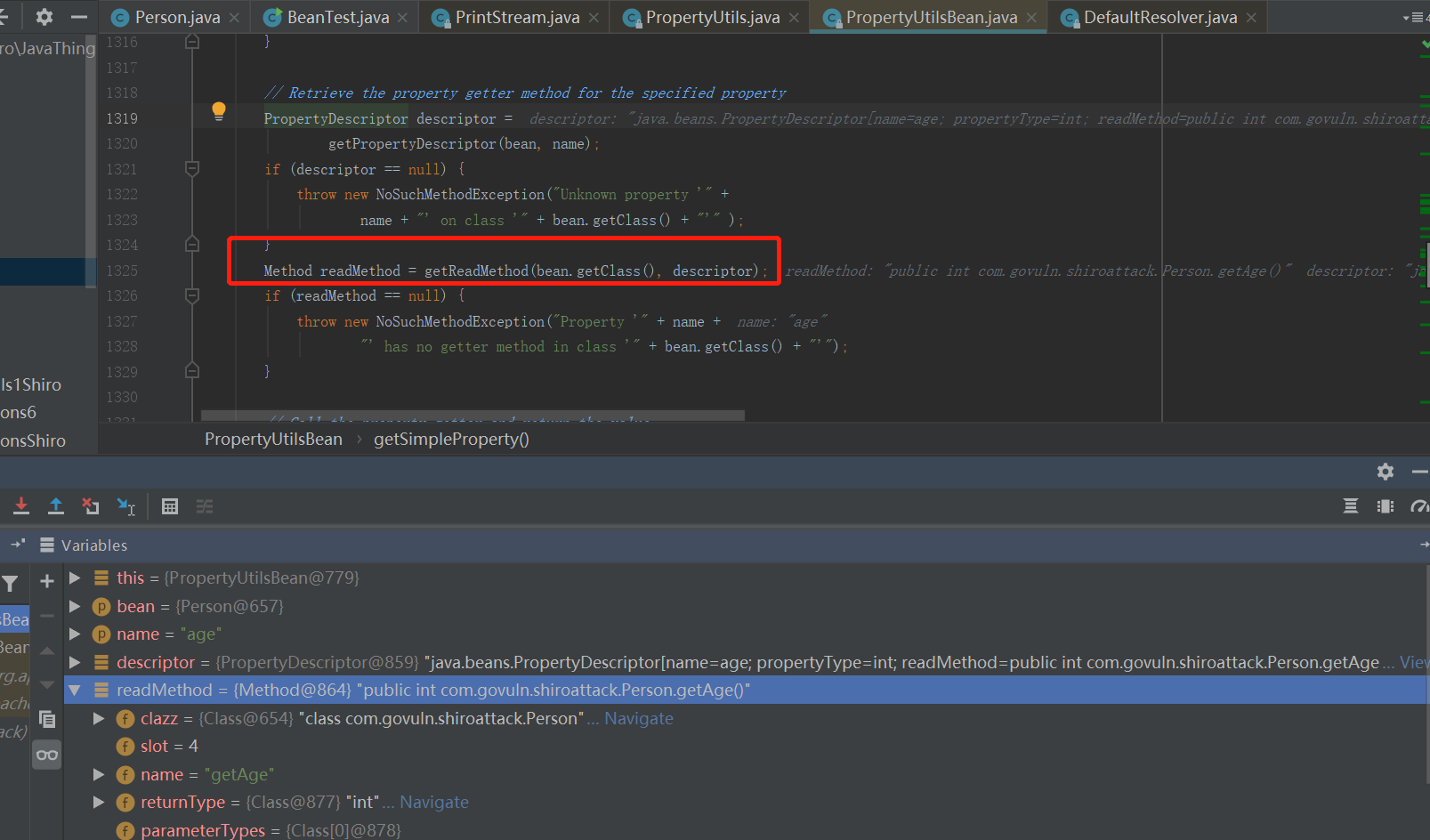Click the lightbulb intention icon on line 1319
The height and width of the screenshot is (840, 1430).
(x=219, y=111)
